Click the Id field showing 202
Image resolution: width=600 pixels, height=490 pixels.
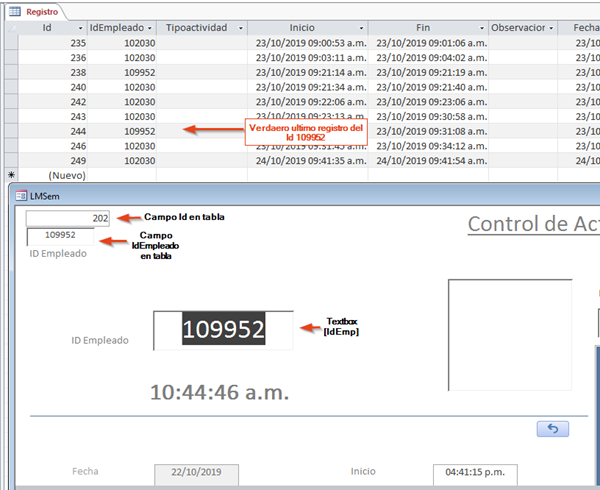click(x=67, y=218)
